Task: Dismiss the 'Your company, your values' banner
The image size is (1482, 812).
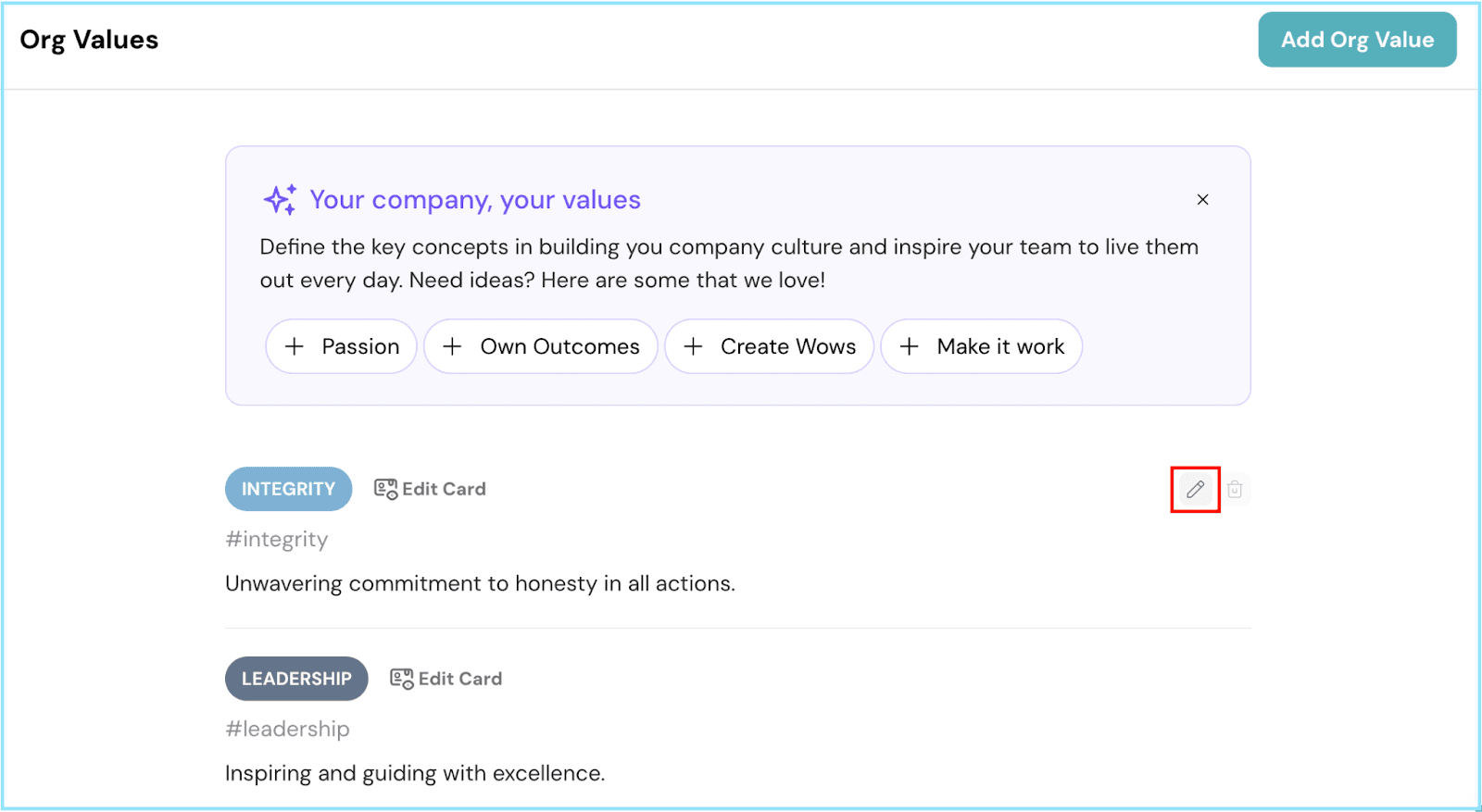Action: 1202,200
